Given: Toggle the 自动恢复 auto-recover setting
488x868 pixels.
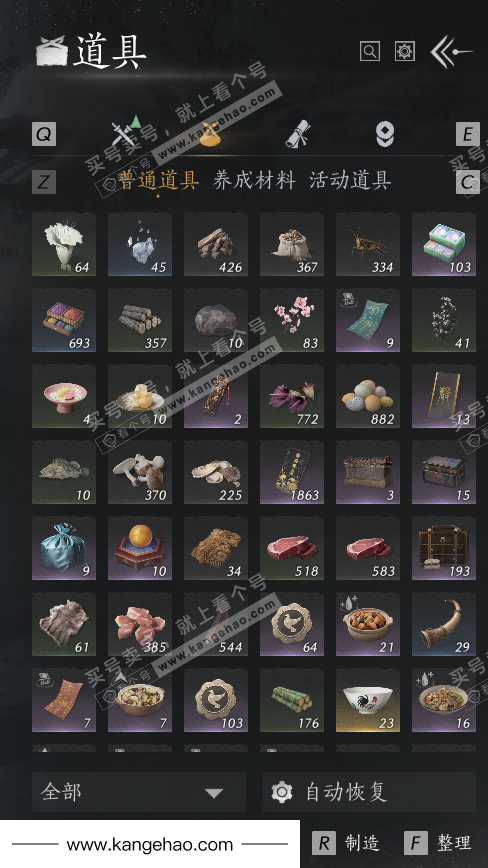Looking at the screenshot, I should [368, 792].
